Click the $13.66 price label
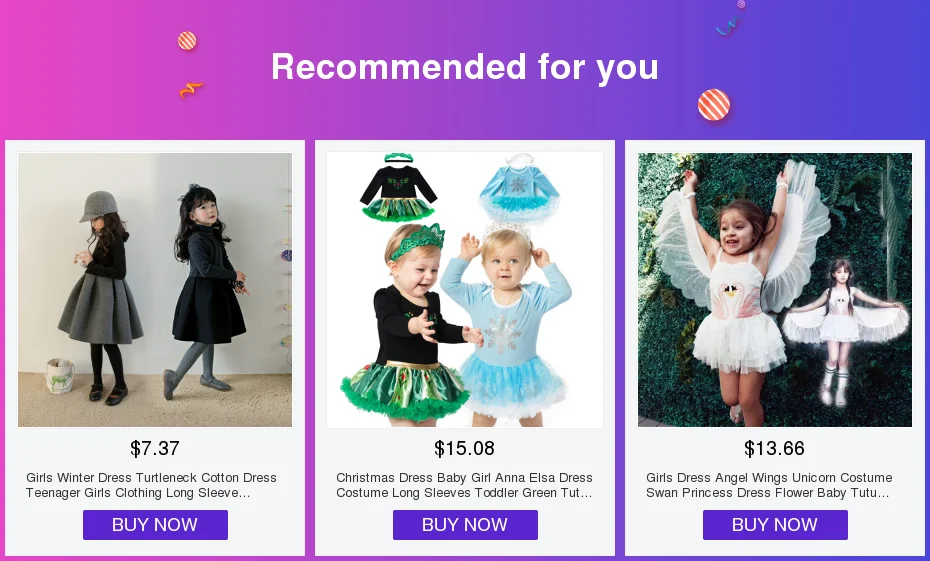Viewport: 930px width, 561px height. click(775, 448)
